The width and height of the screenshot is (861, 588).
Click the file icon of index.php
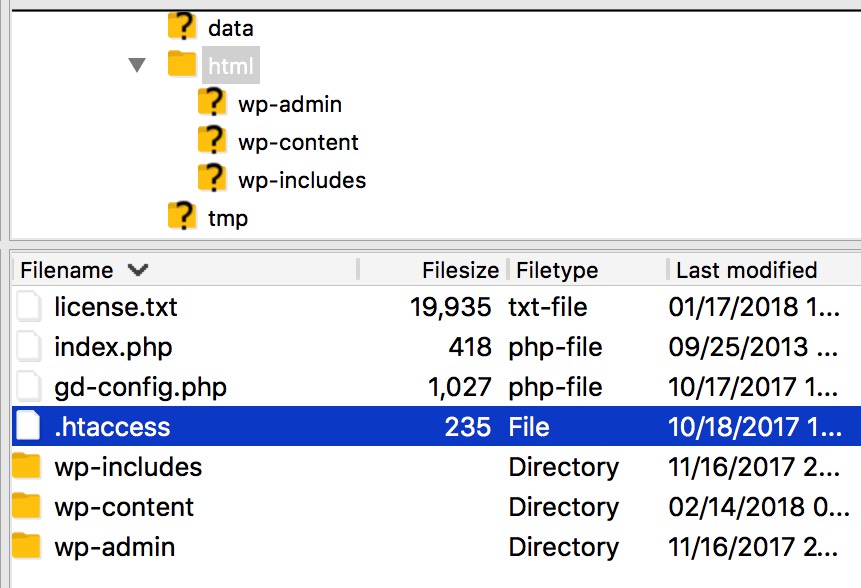coord(27,347)
